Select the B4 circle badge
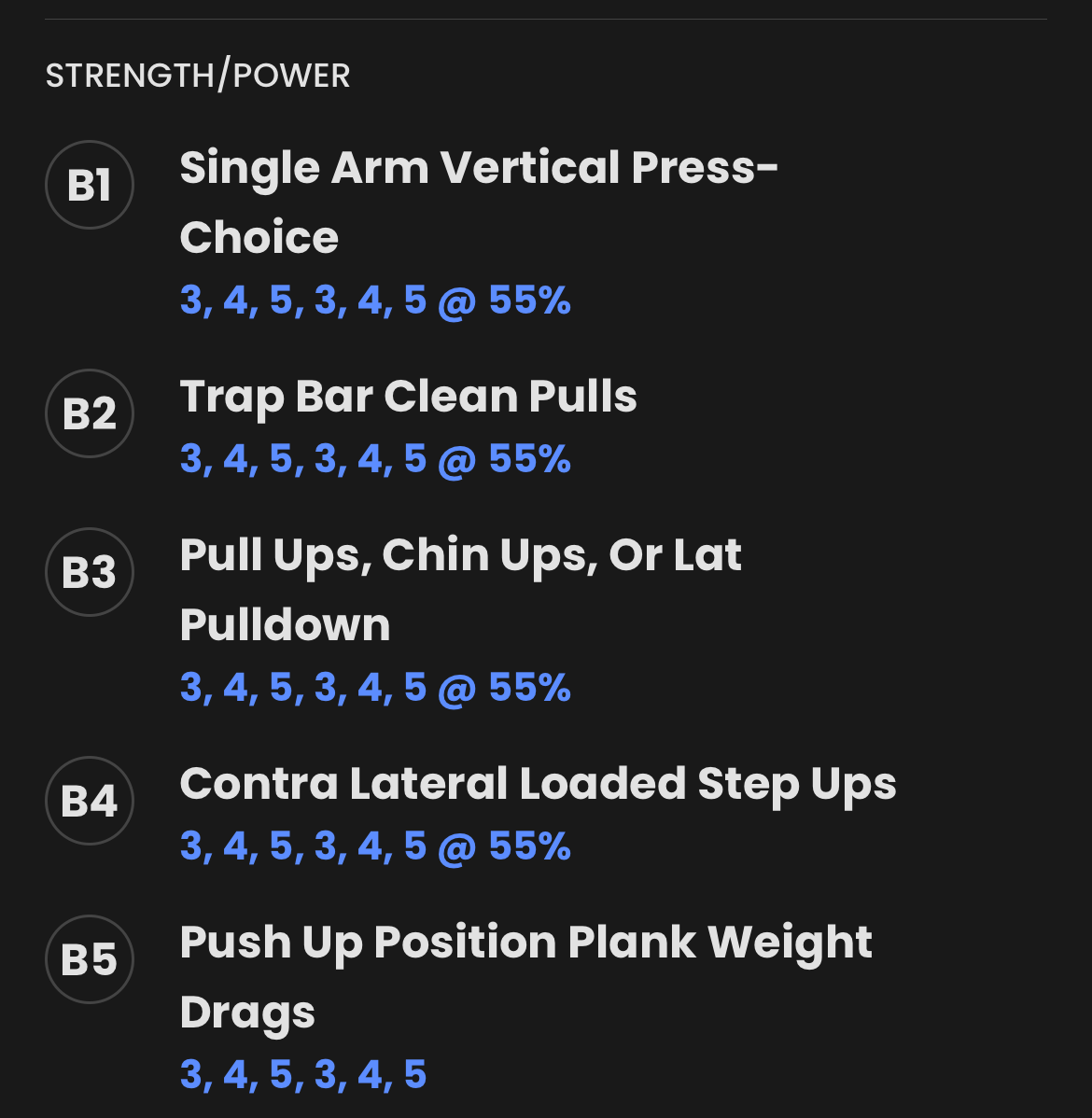This screenshot has height=1118, width=1092. pyautogui.click(x=89, y=802)
